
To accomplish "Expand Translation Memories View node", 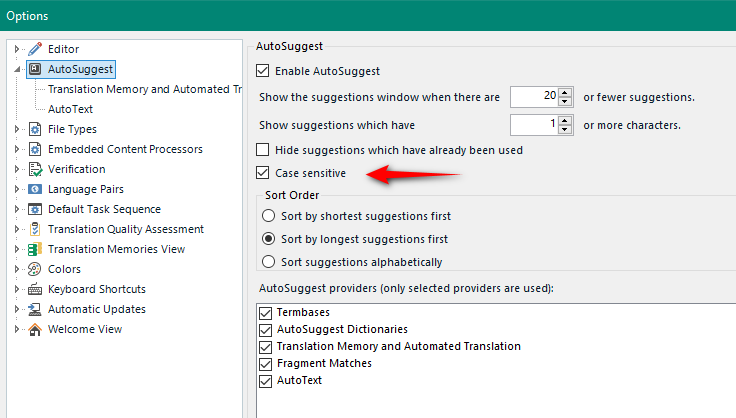I will tap(17, 249).
